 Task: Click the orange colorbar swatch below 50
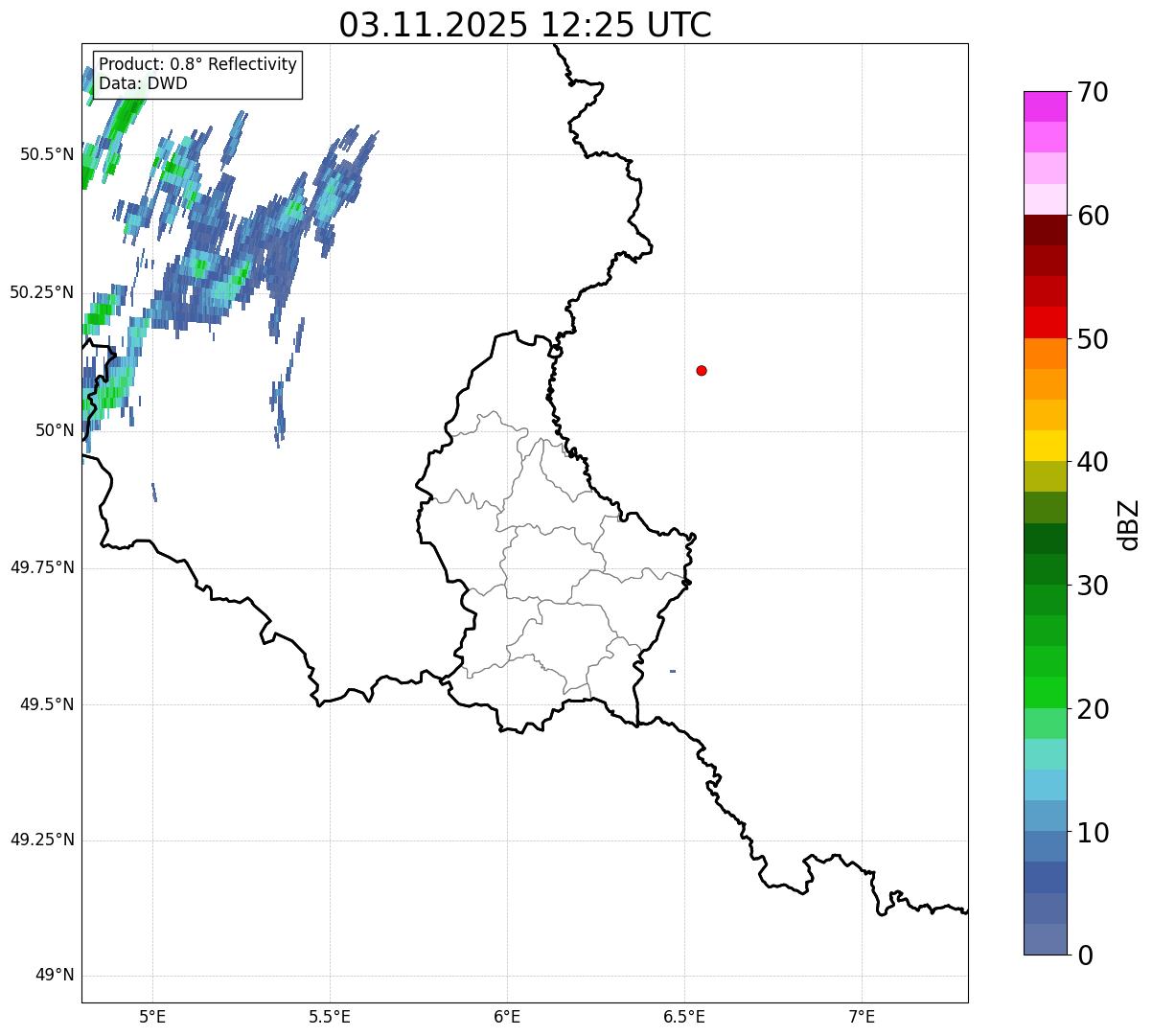click(1045, 354)
